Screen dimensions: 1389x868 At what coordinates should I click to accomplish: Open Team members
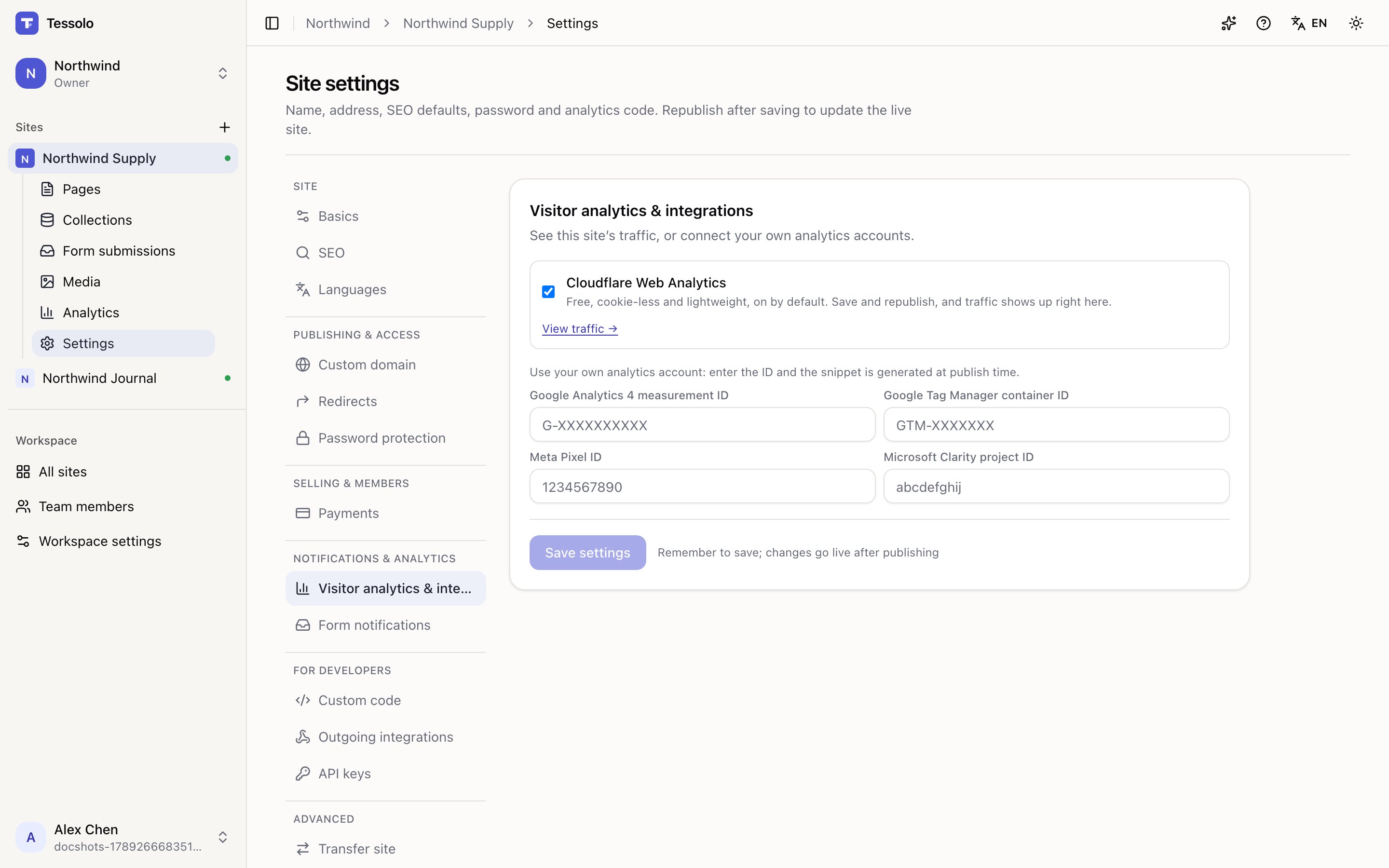coord(123,506)
